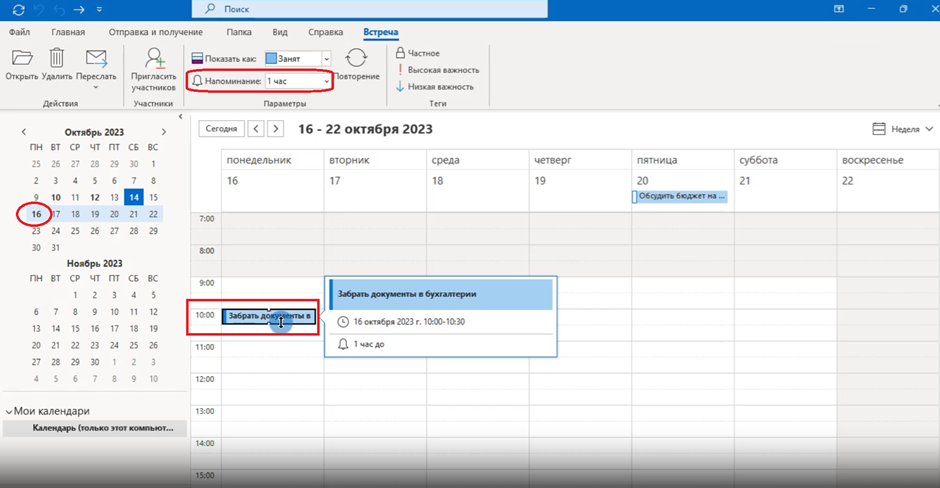Screen dimensions: 940x488
Task: Select the budget discussion event on Friday
Action: (x=680, y=196)
